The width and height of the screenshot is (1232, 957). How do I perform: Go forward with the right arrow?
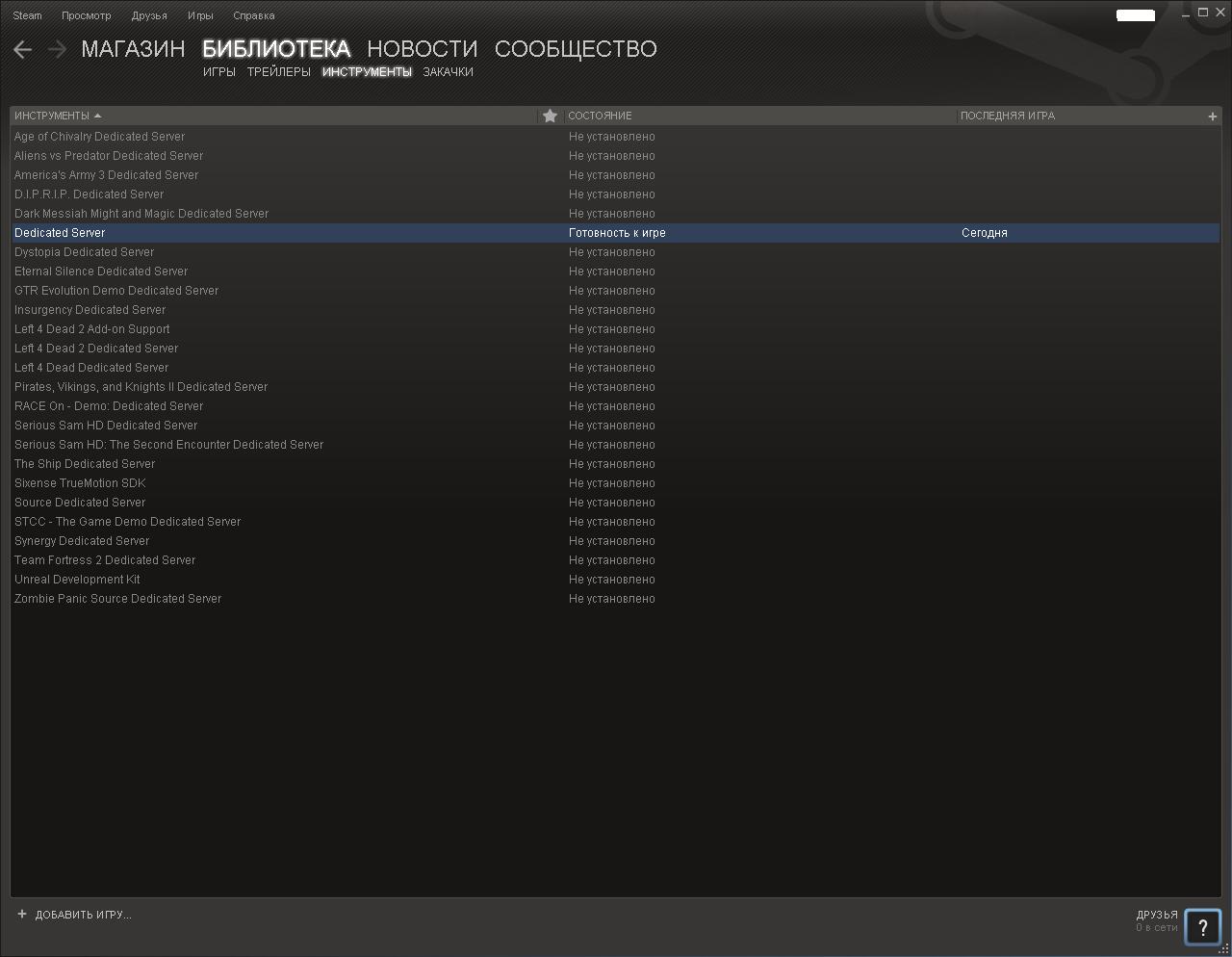pyautogui.click(x=57, y=49)
